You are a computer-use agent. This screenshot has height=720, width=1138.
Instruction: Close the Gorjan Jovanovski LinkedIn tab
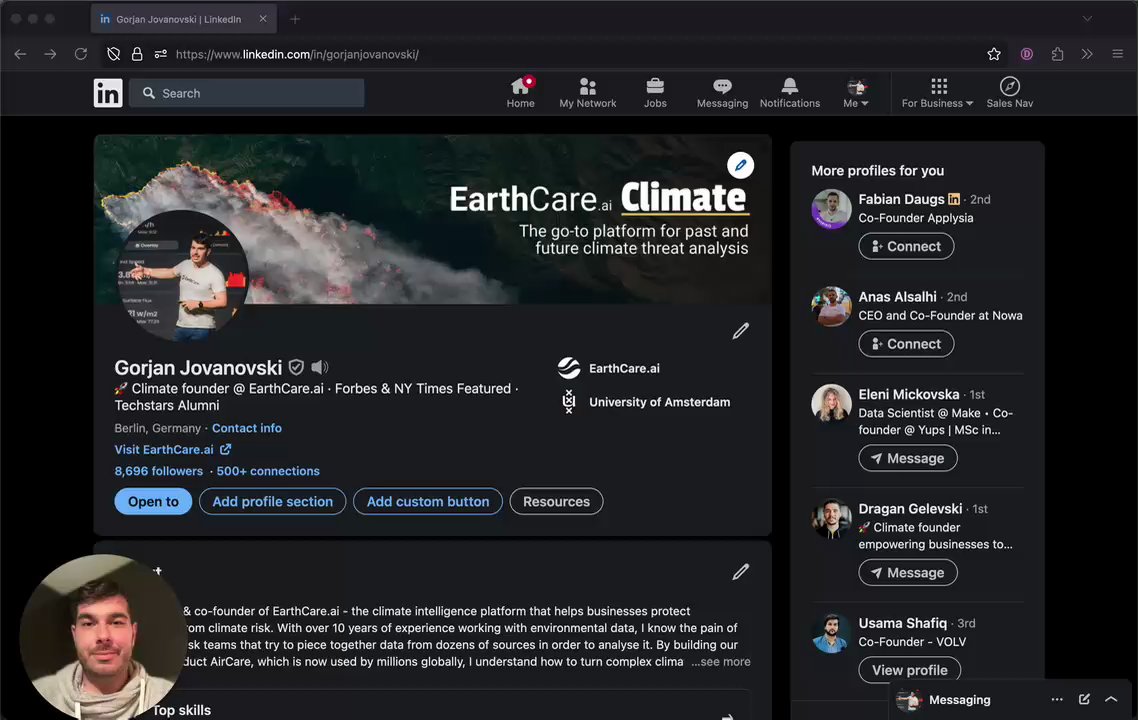pyautogui.click(x=263, y=19)
